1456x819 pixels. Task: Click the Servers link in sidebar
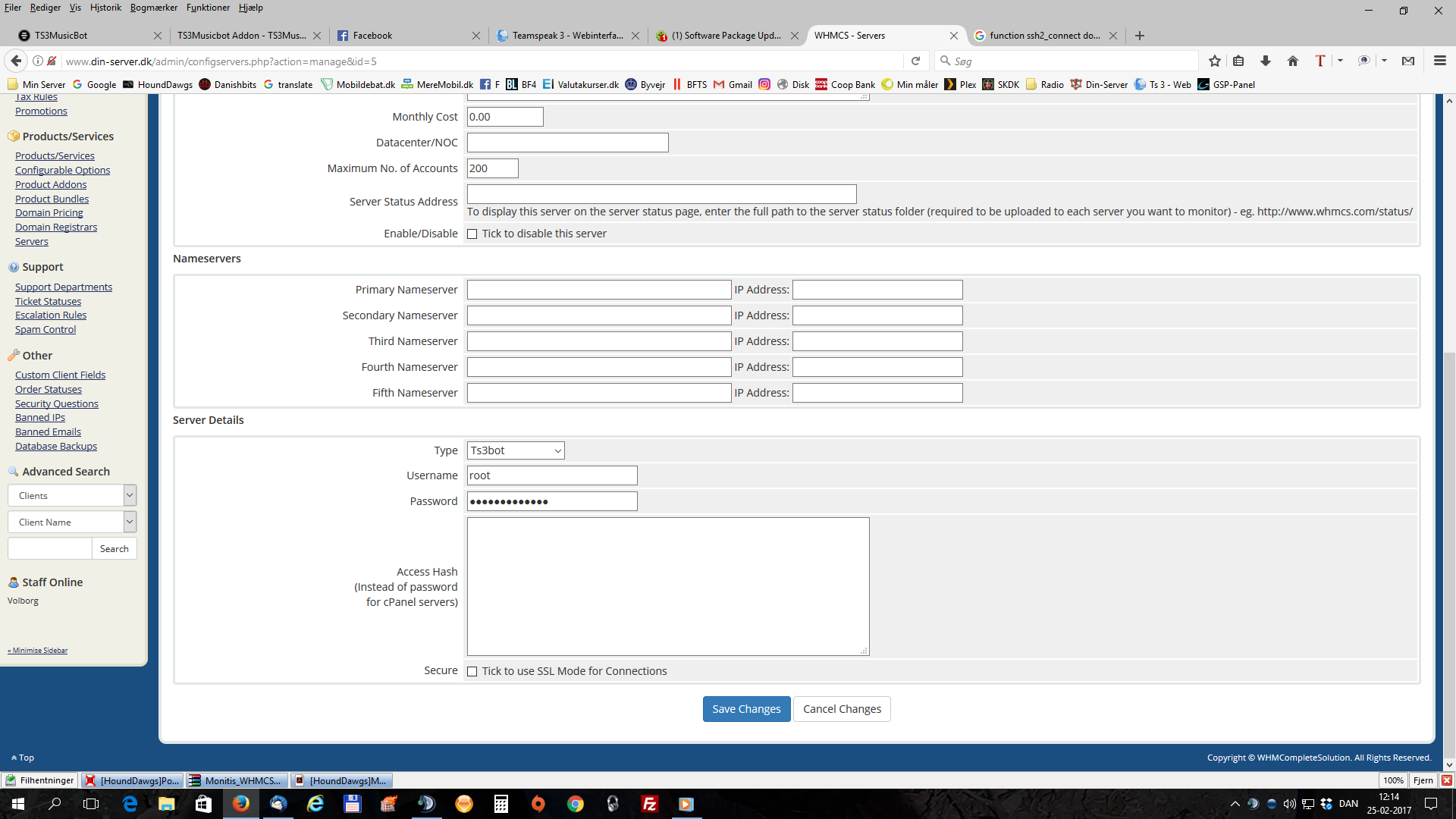click(32, 241)
